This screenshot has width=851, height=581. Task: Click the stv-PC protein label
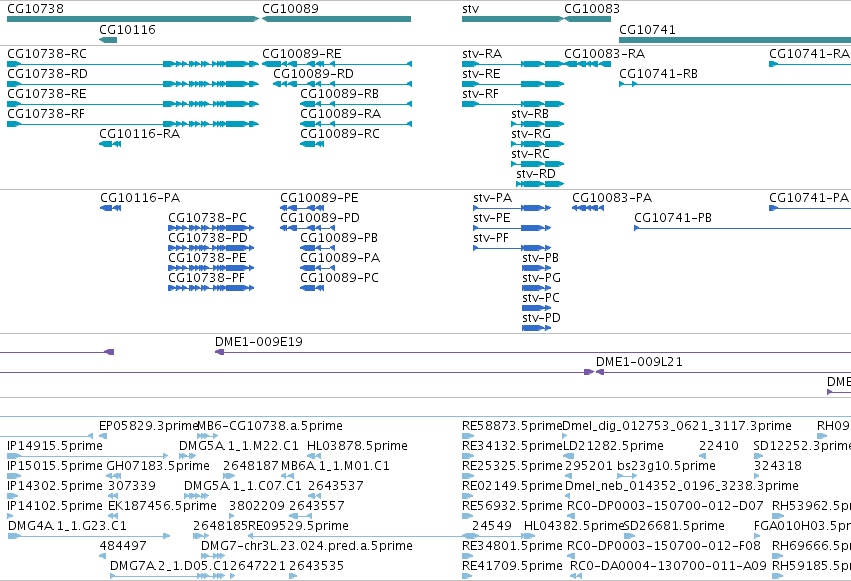coord(541,298)
